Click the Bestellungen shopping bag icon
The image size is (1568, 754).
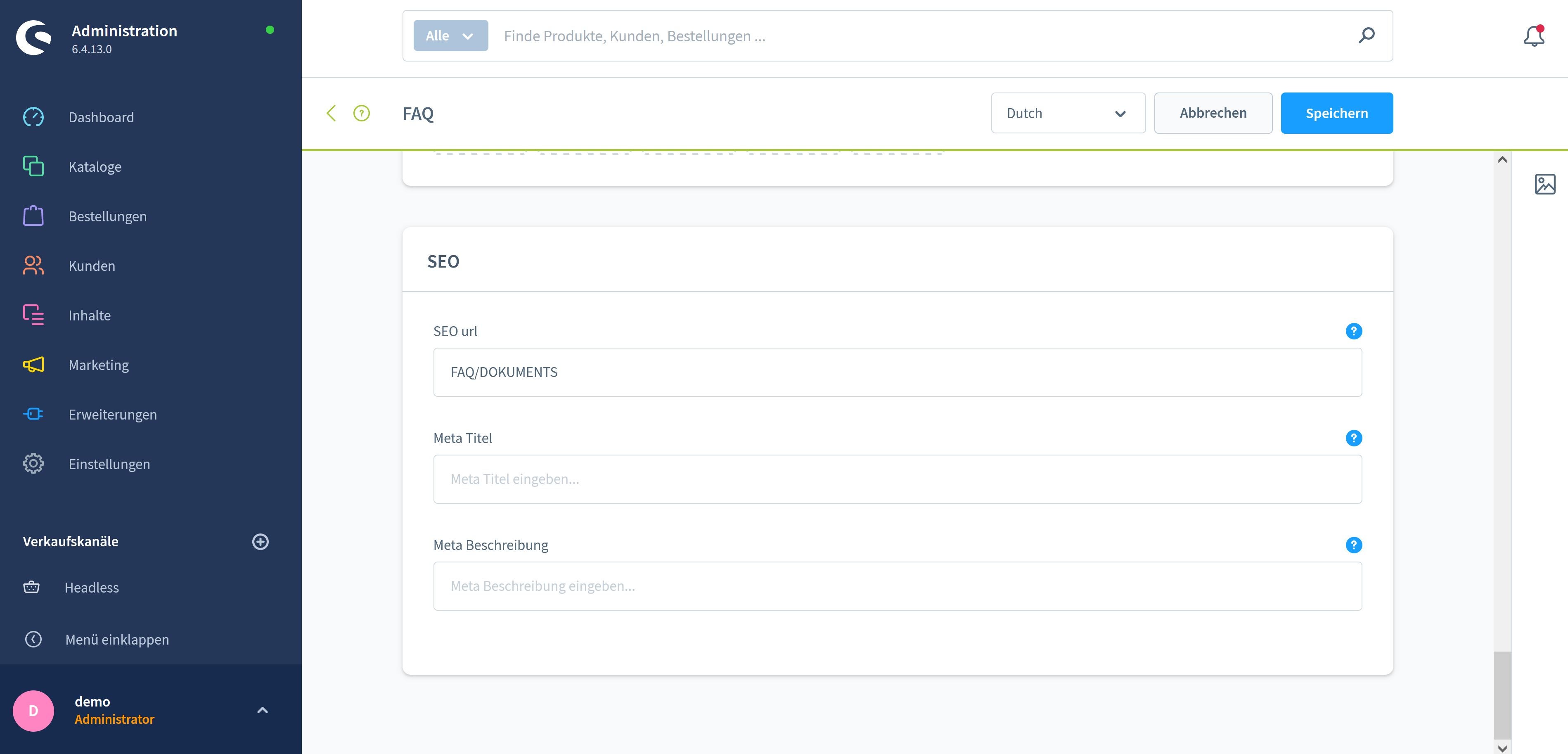[33, 216]
